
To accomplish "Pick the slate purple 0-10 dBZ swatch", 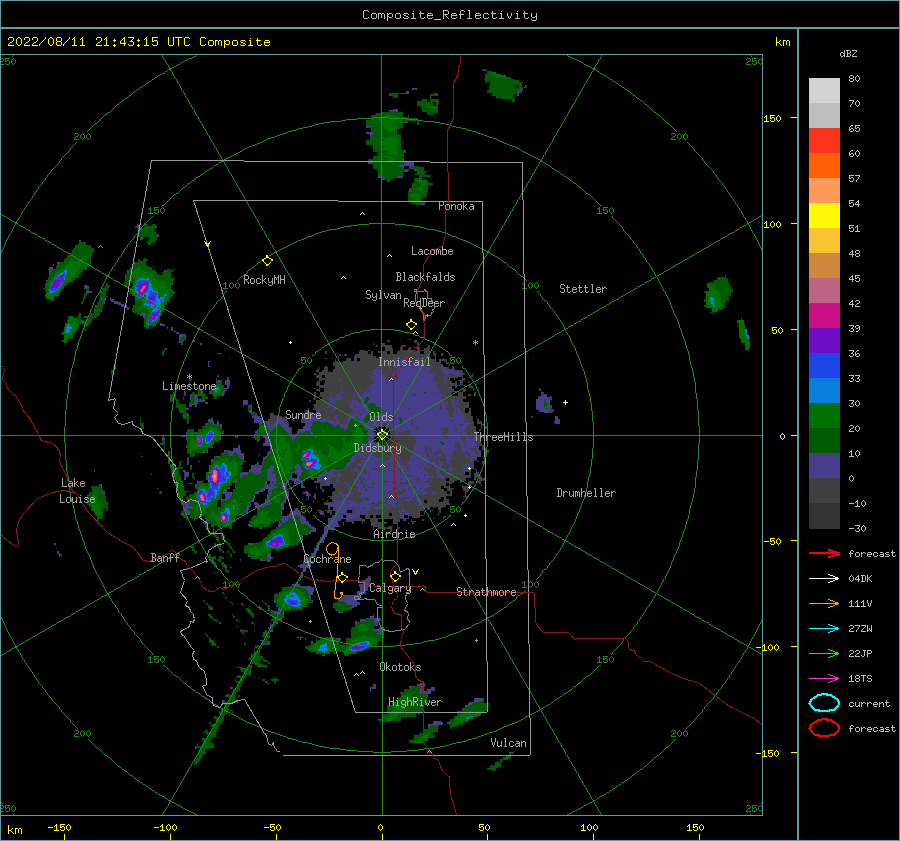I will pos(824,466).
